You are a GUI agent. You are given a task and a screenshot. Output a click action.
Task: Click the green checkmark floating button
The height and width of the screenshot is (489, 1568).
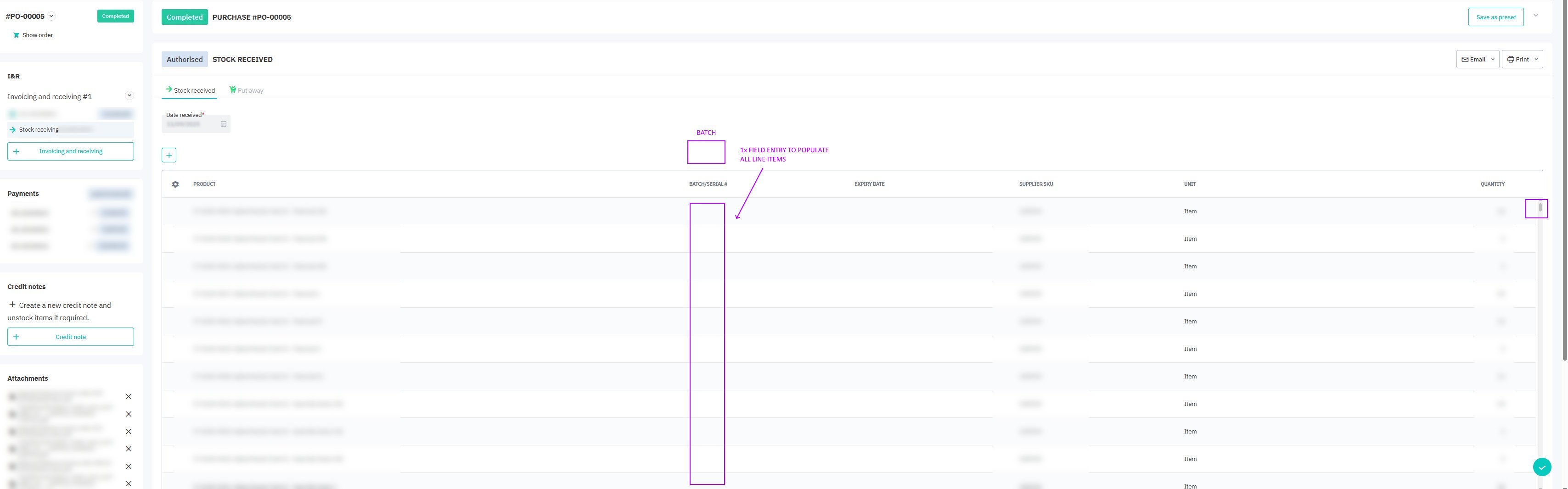1541,467
